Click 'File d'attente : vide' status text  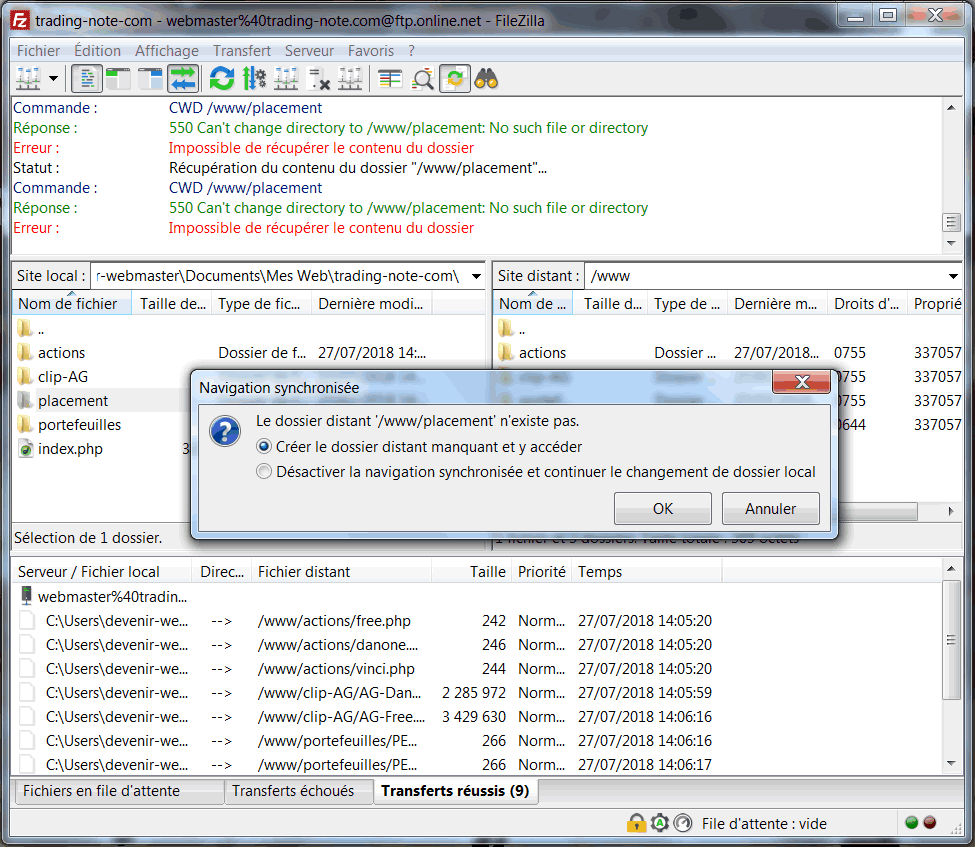pyautogui.click(x=764, y=823)
